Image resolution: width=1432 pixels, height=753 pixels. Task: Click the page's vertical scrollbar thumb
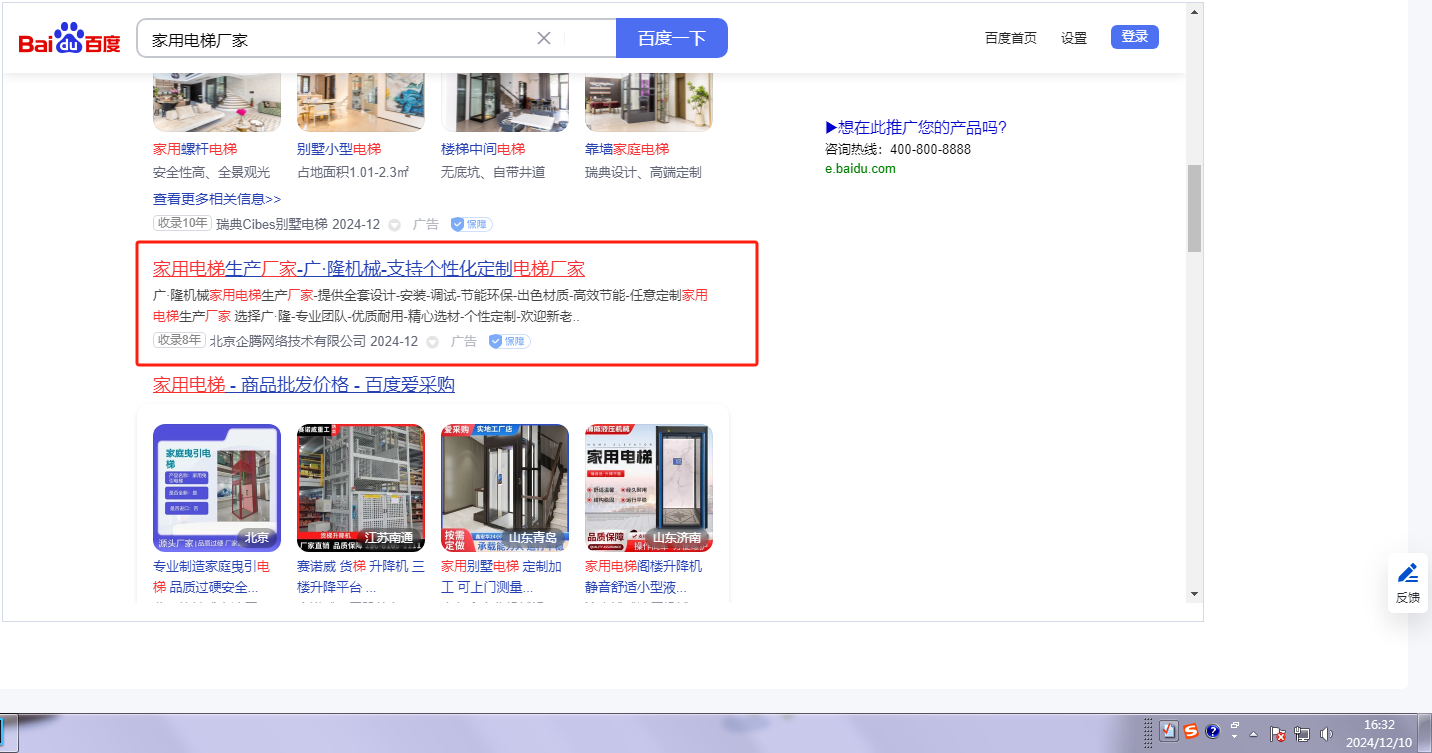(1194, 208)
